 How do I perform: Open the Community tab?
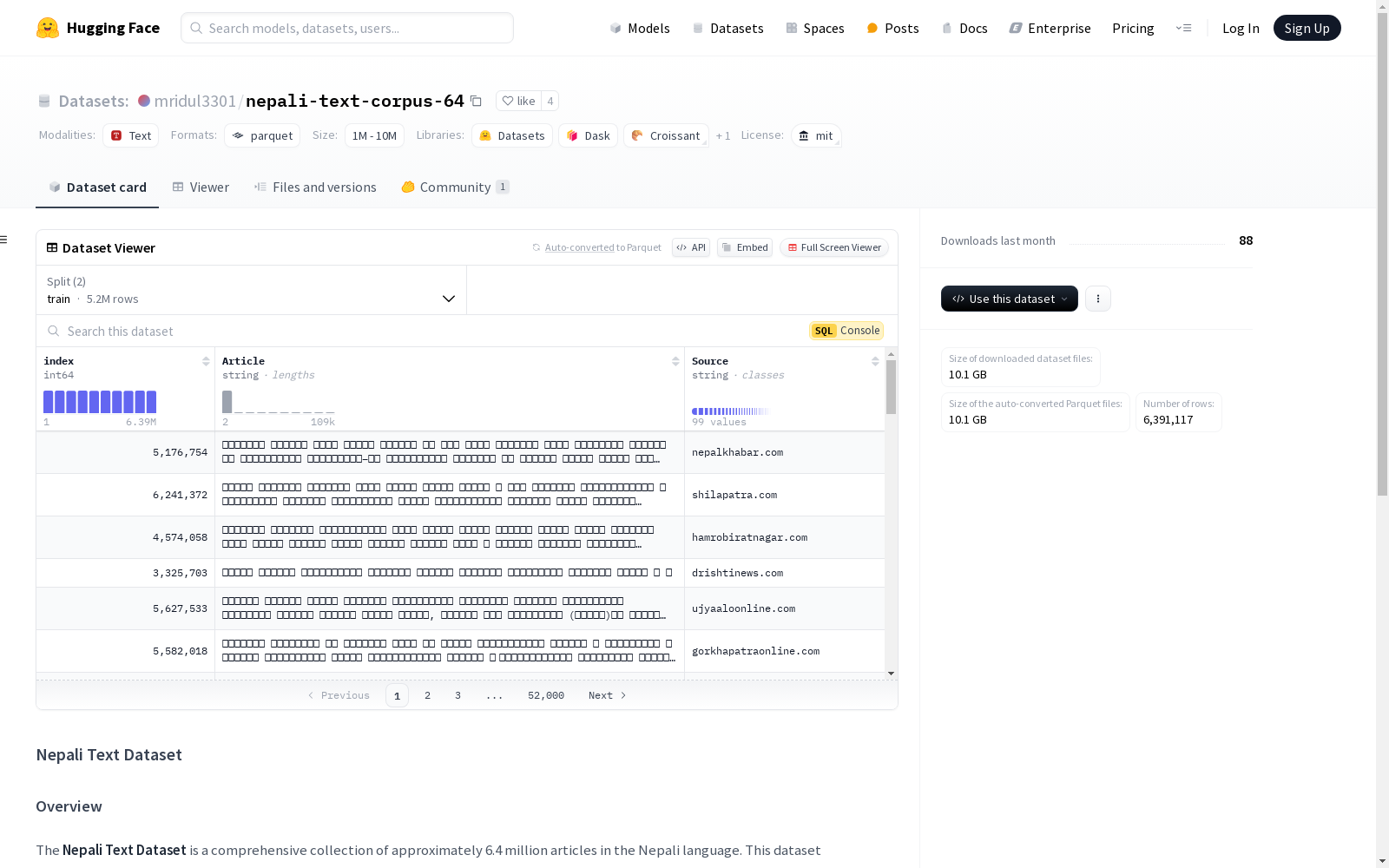(x=455, y=187)
